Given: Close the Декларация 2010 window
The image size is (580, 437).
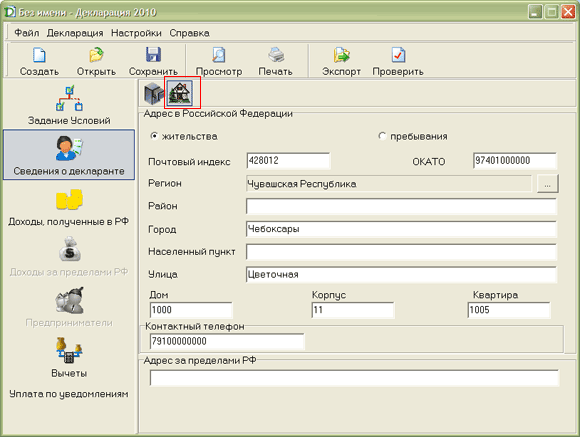Looking at the screenshot, I should [x=568, y=12].
